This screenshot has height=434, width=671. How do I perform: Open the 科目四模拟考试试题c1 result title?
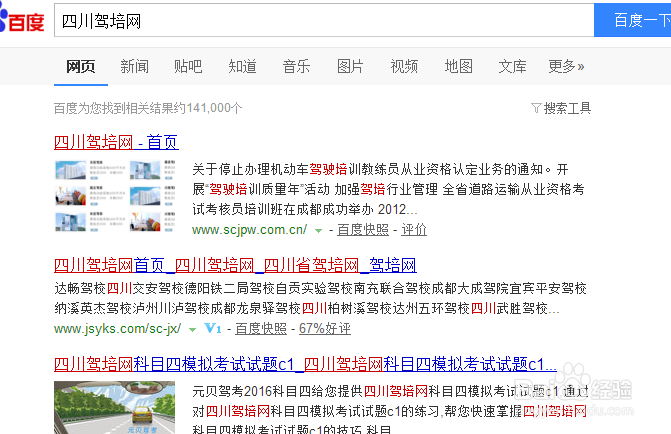pyautogui.click(x=305, y=364)
